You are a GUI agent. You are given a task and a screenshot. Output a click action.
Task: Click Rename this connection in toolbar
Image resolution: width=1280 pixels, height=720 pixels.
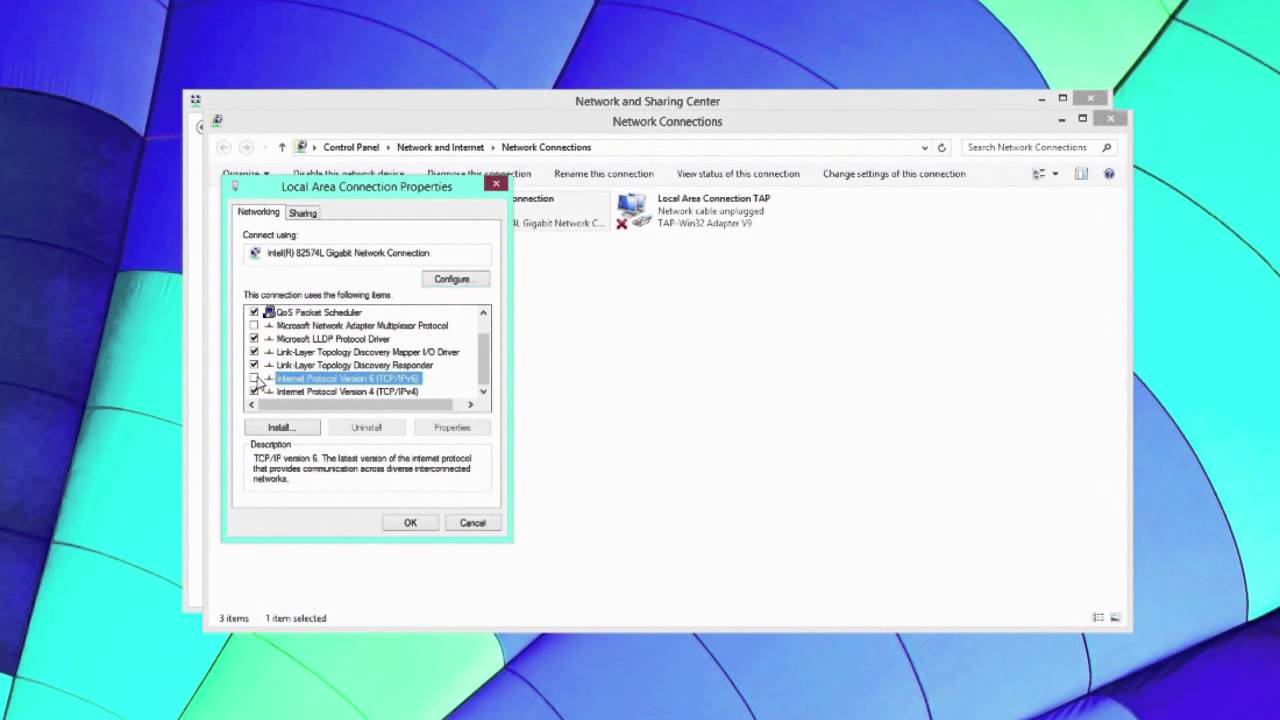604,174
